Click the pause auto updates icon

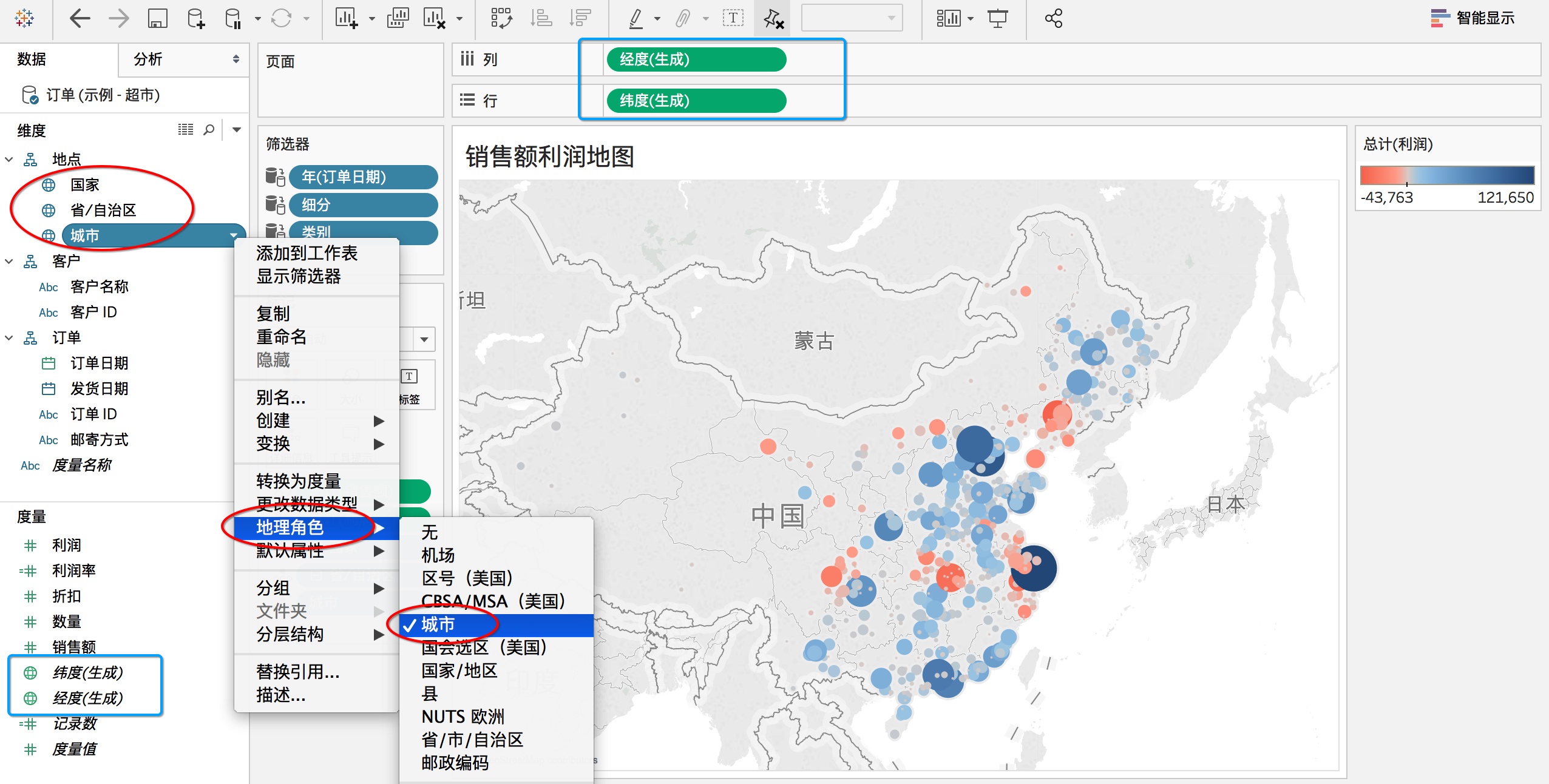234,18
